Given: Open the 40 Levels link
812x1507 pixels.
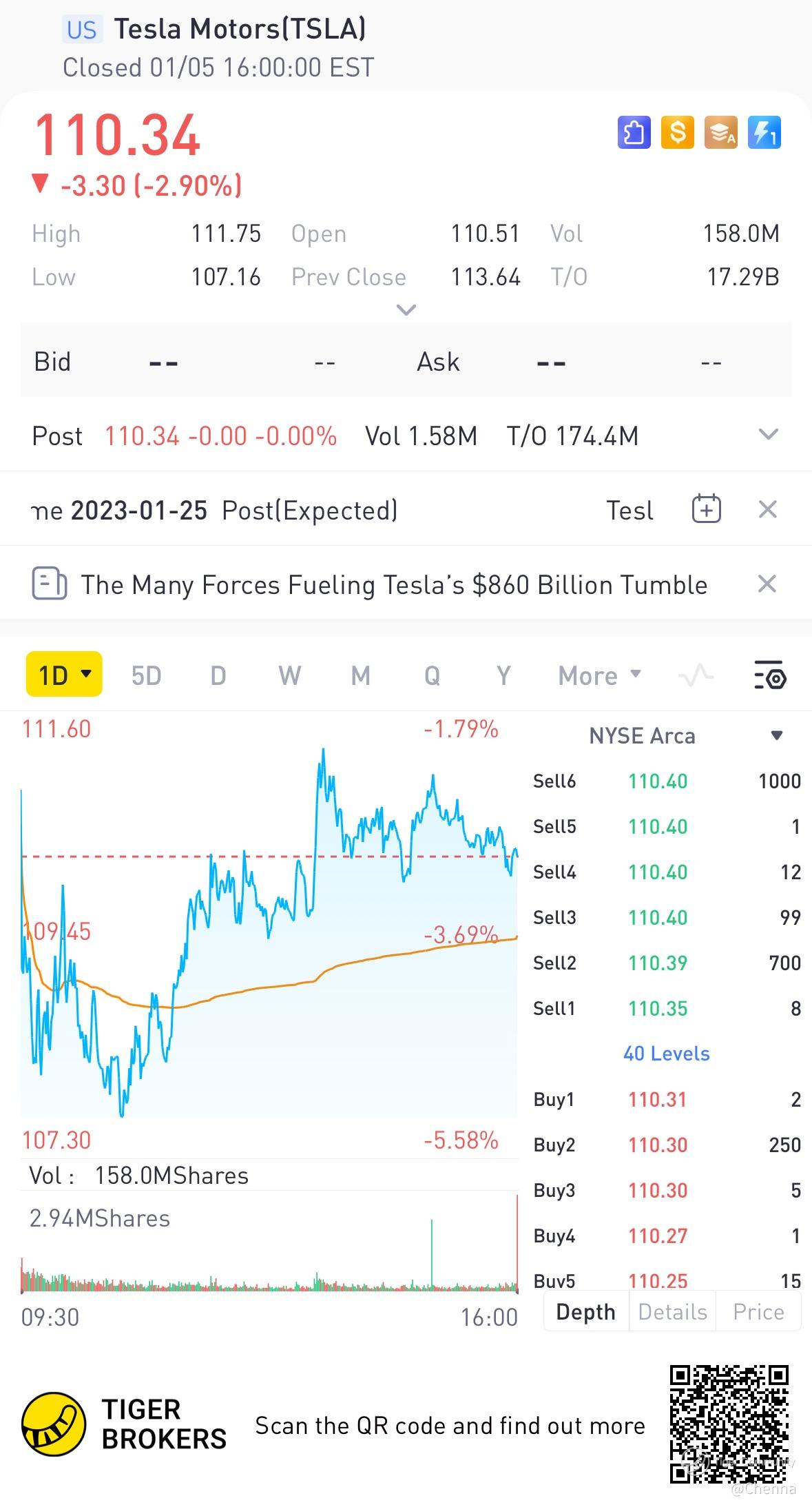Looking at the screenshot, I should pos(666,1054).
